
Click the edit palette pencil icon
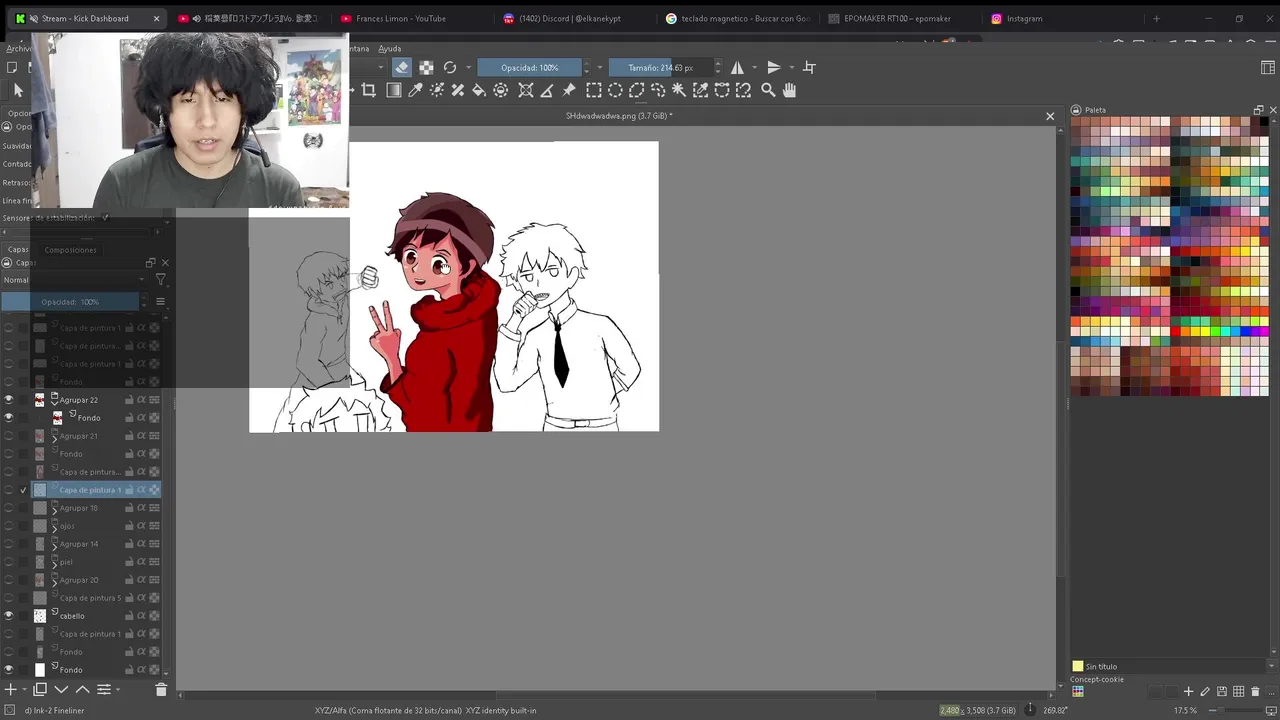coord(1205,691)
